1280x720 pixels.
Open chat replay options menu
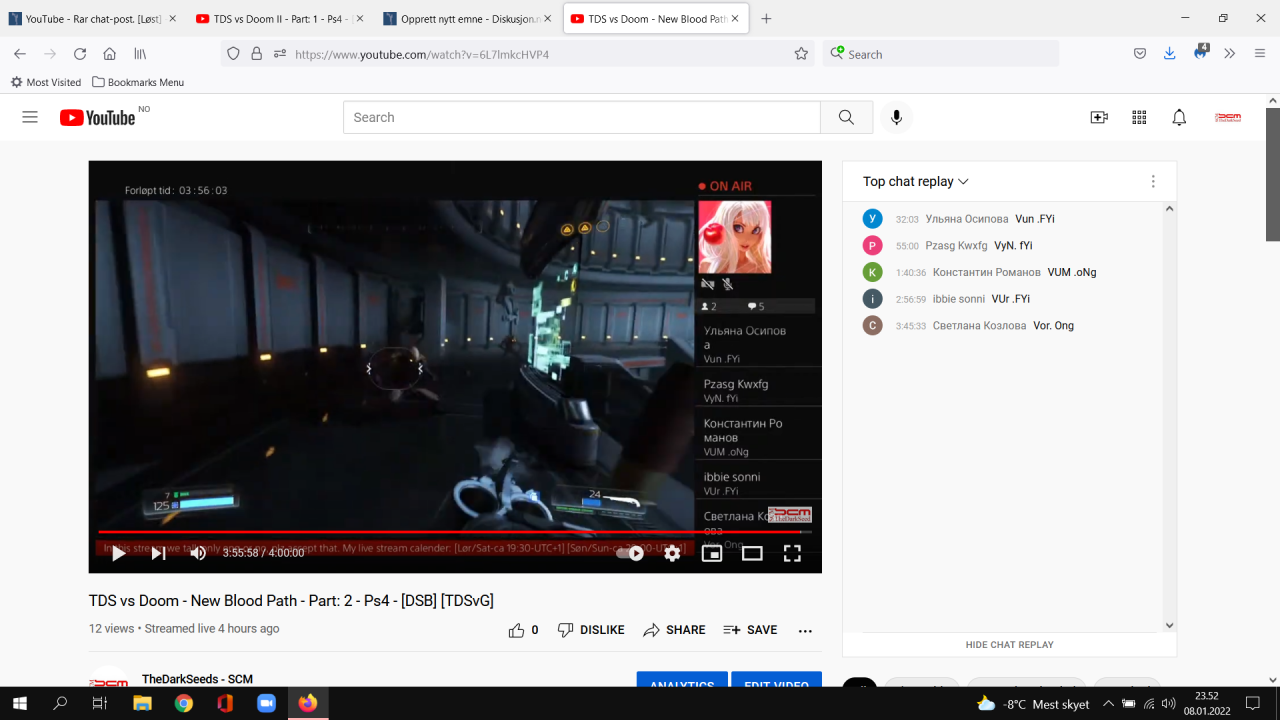tap(1153, 181)
